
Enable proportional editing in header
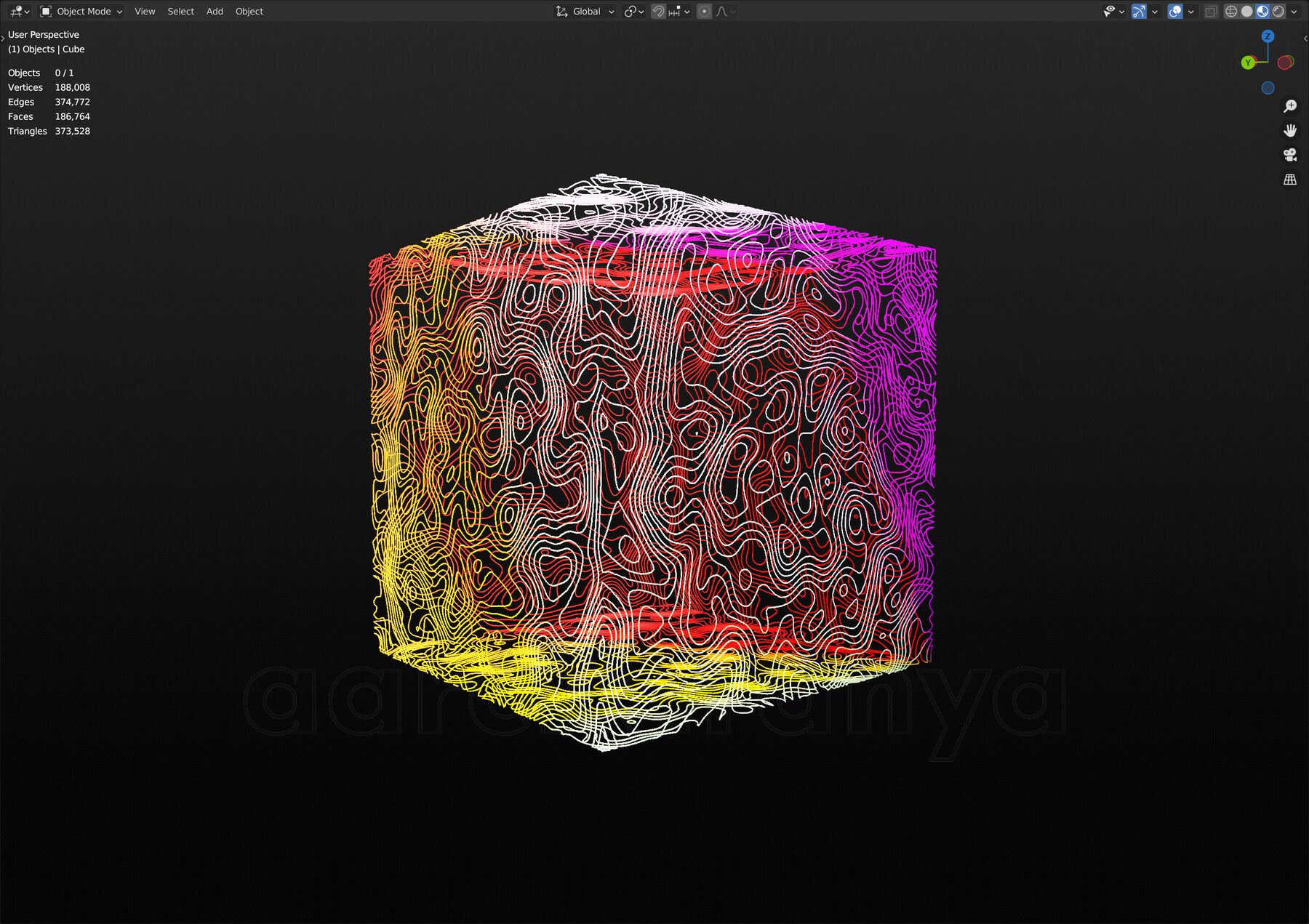704,11
